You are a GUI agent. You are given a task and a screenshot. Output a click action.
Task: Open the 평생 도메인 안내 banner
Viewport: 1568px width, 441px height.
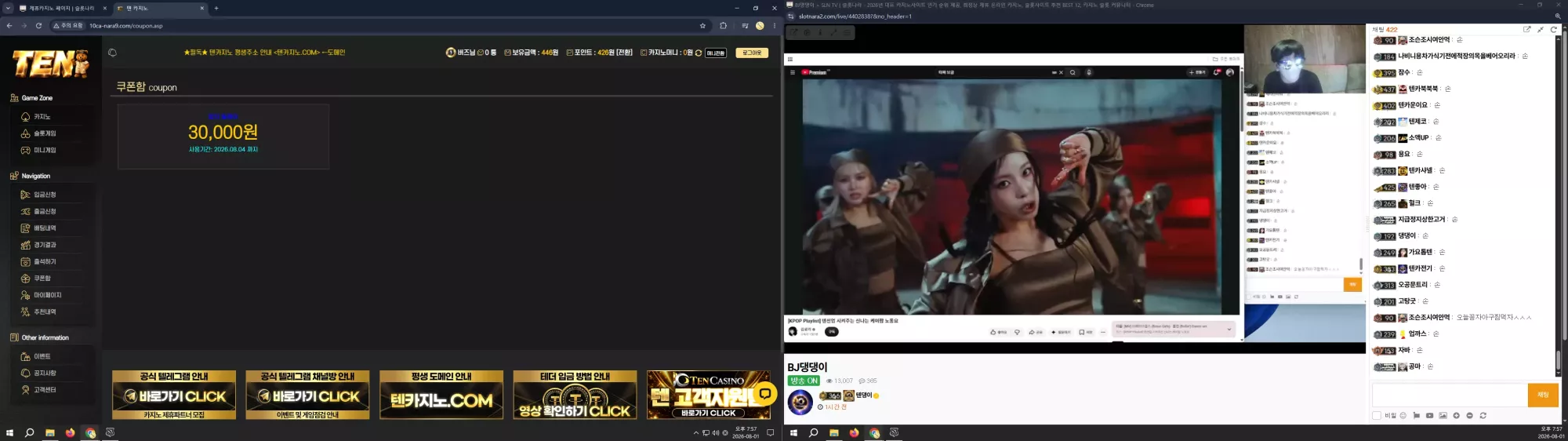[441, 395]
